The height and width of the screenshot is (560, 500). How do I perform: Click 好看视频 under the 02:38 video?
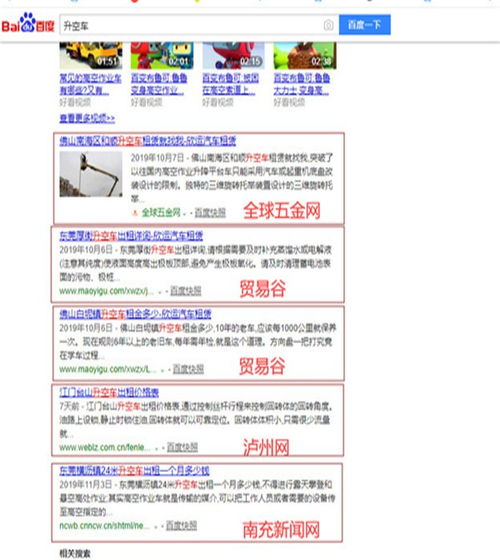coord(289,102)
